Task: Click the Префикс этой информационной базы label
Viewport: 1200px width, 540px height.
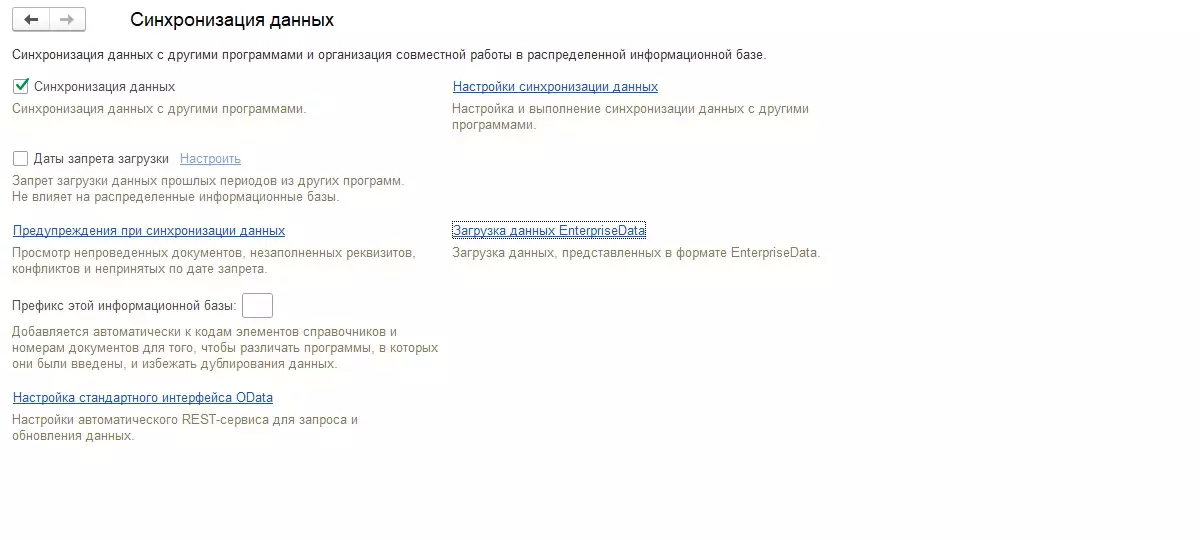Action: point(124,305)
